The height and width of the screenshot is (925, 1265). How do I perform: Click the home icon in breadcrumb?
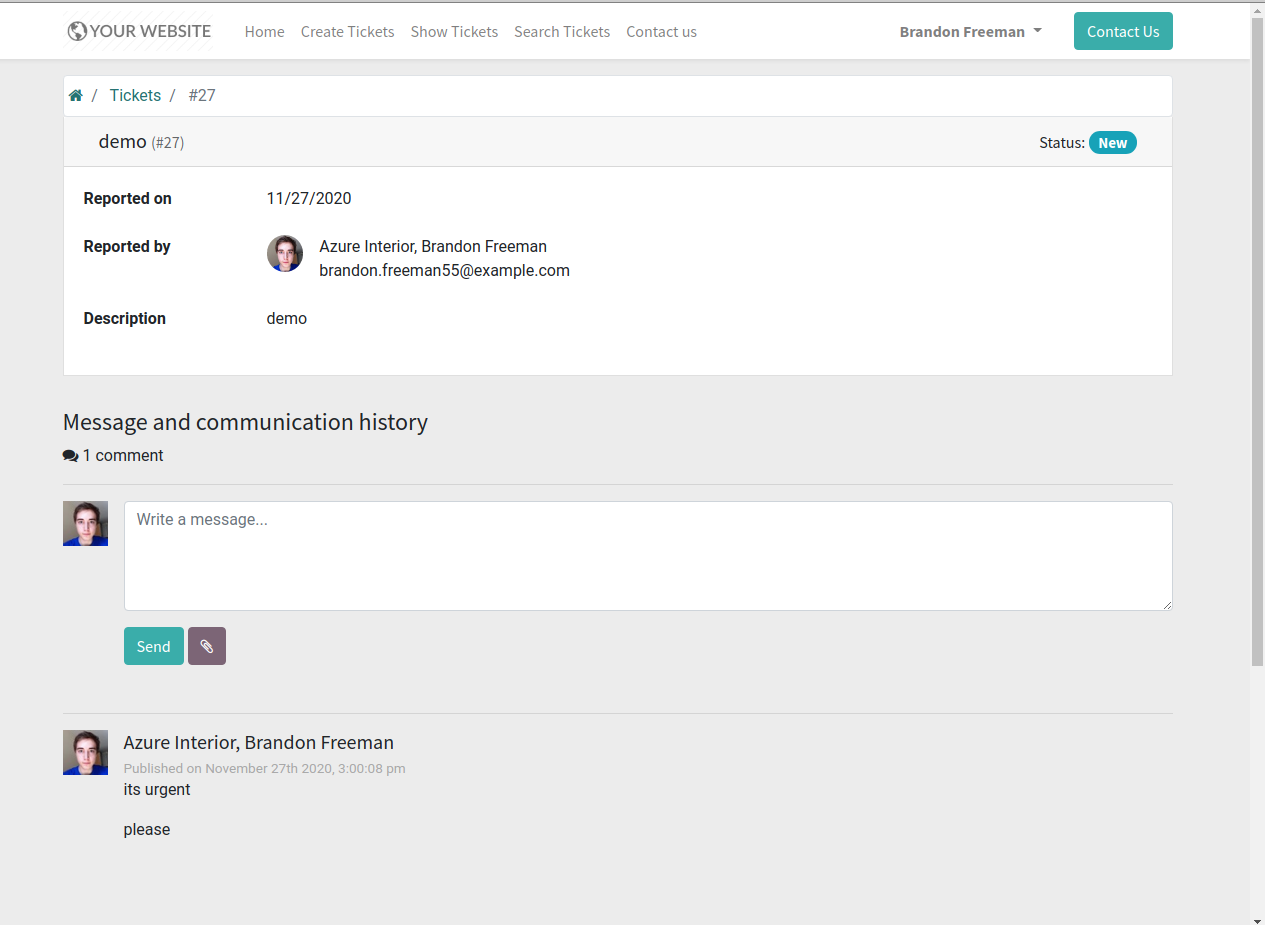tap(75, 96)
